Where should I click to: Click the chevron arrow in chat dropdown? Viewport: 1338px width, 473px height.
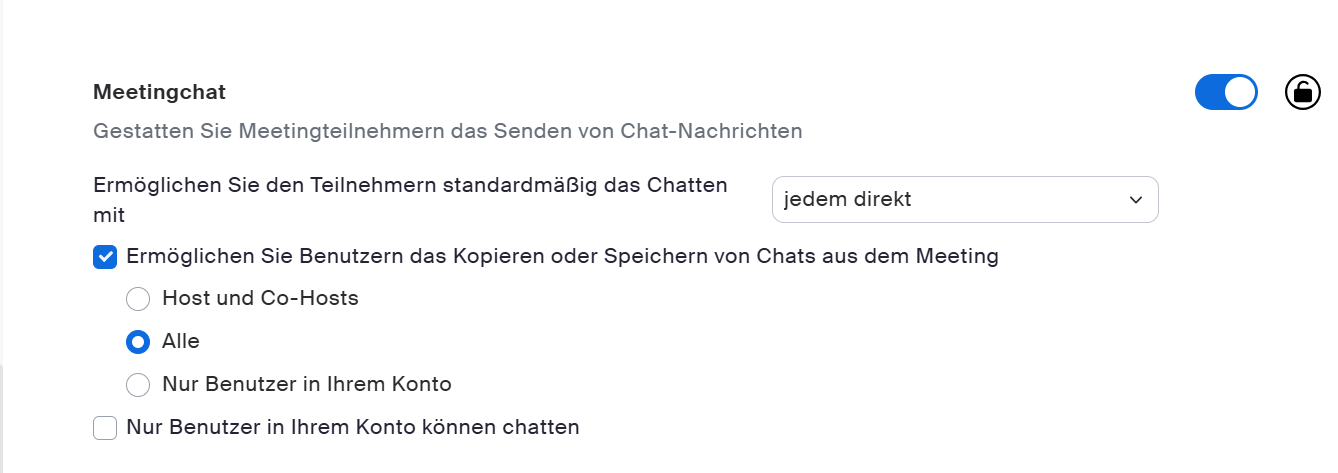(x=1135, y=200)
